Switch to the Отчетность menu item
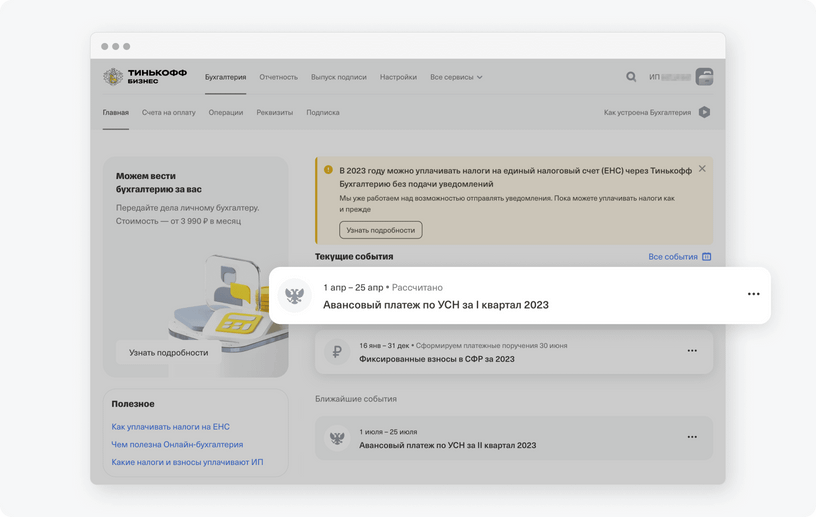 point(278,77)
